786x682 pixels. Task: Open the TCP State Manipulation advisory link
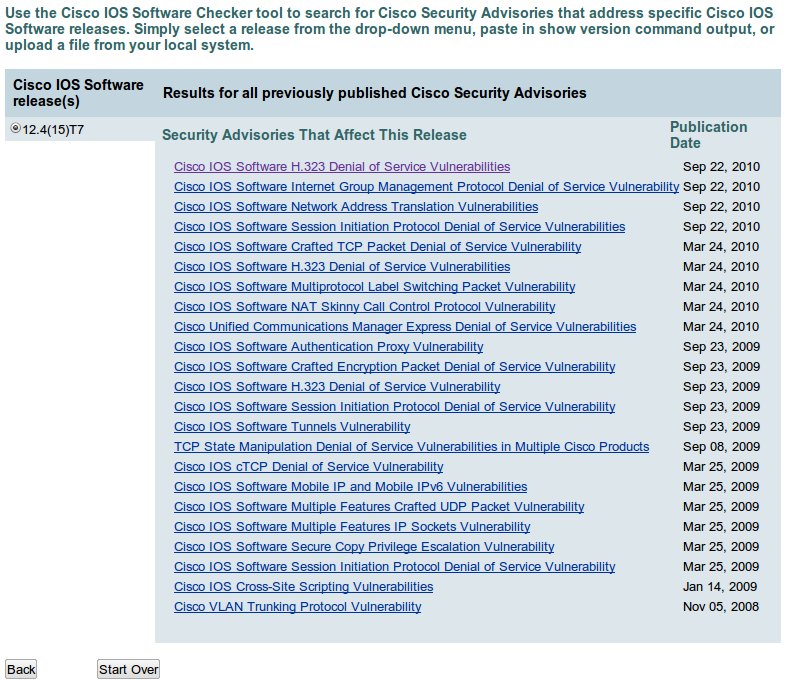(412, 447)
